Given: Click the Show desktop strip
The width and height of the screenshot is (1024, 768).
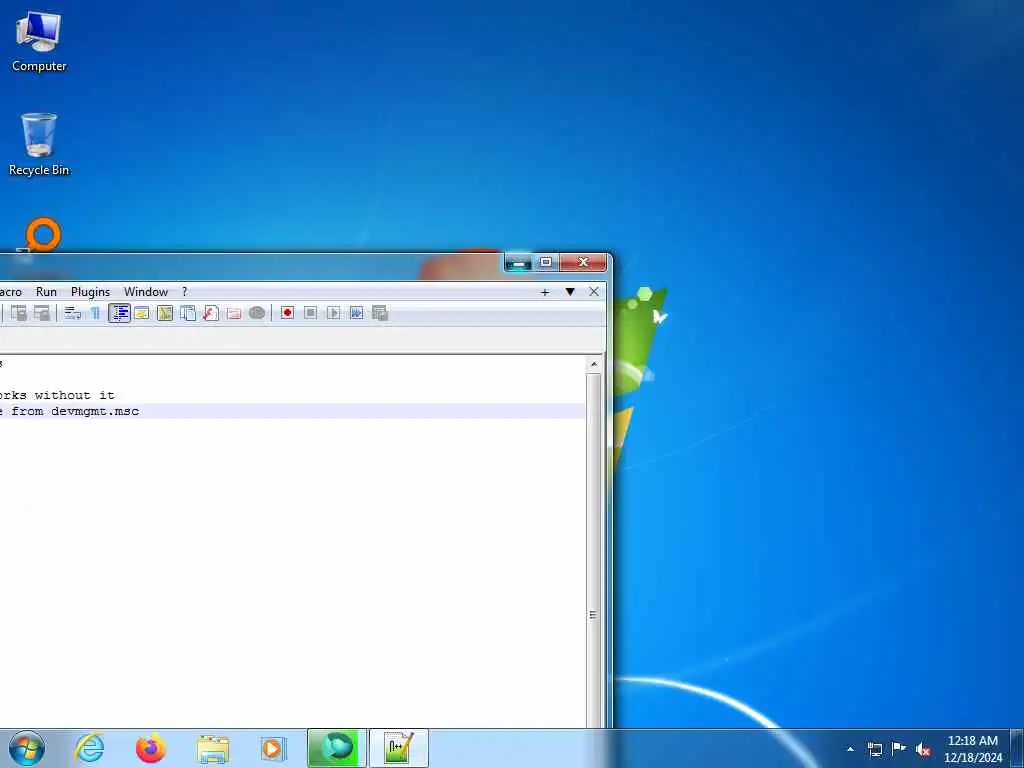Looking at the screenshot, I should [x=1017, y=749].
